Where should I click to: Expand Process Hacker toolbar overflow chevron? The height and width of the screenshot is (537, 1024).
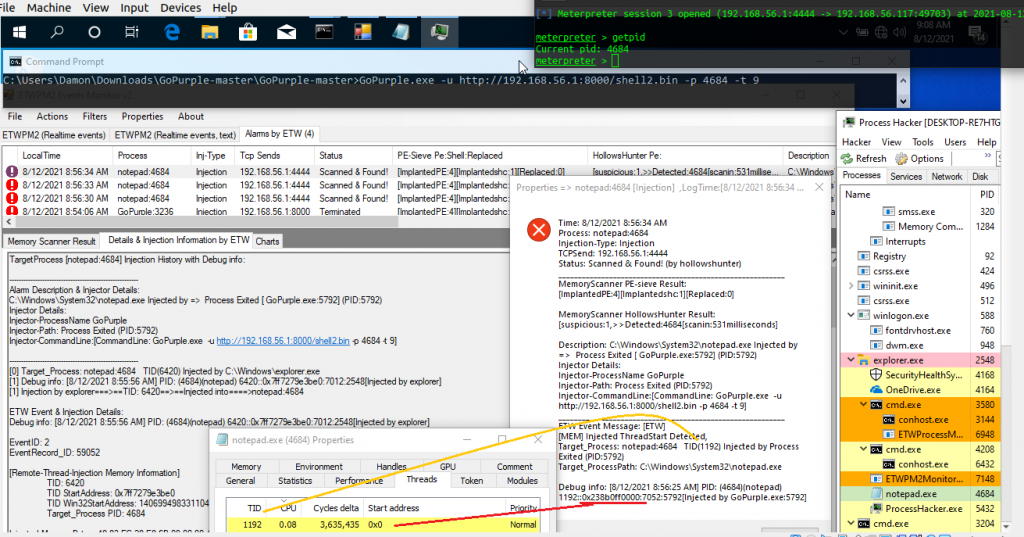pyautogui.click(x=987, y=156)
